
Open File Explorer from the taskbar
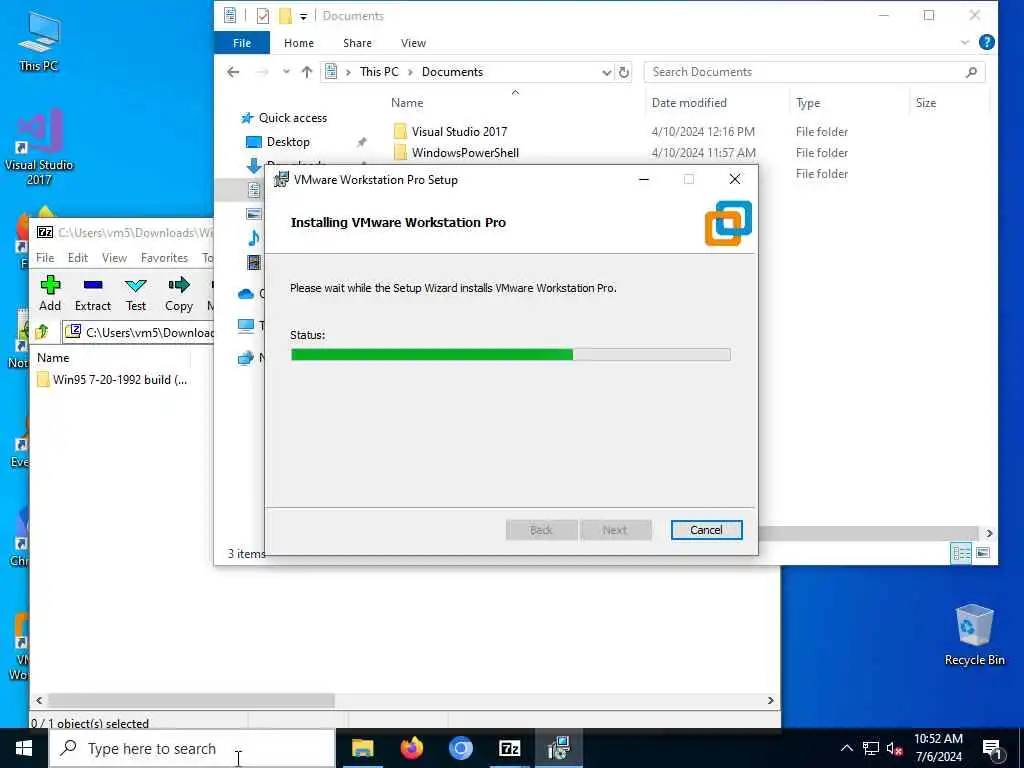click(362, 748)
